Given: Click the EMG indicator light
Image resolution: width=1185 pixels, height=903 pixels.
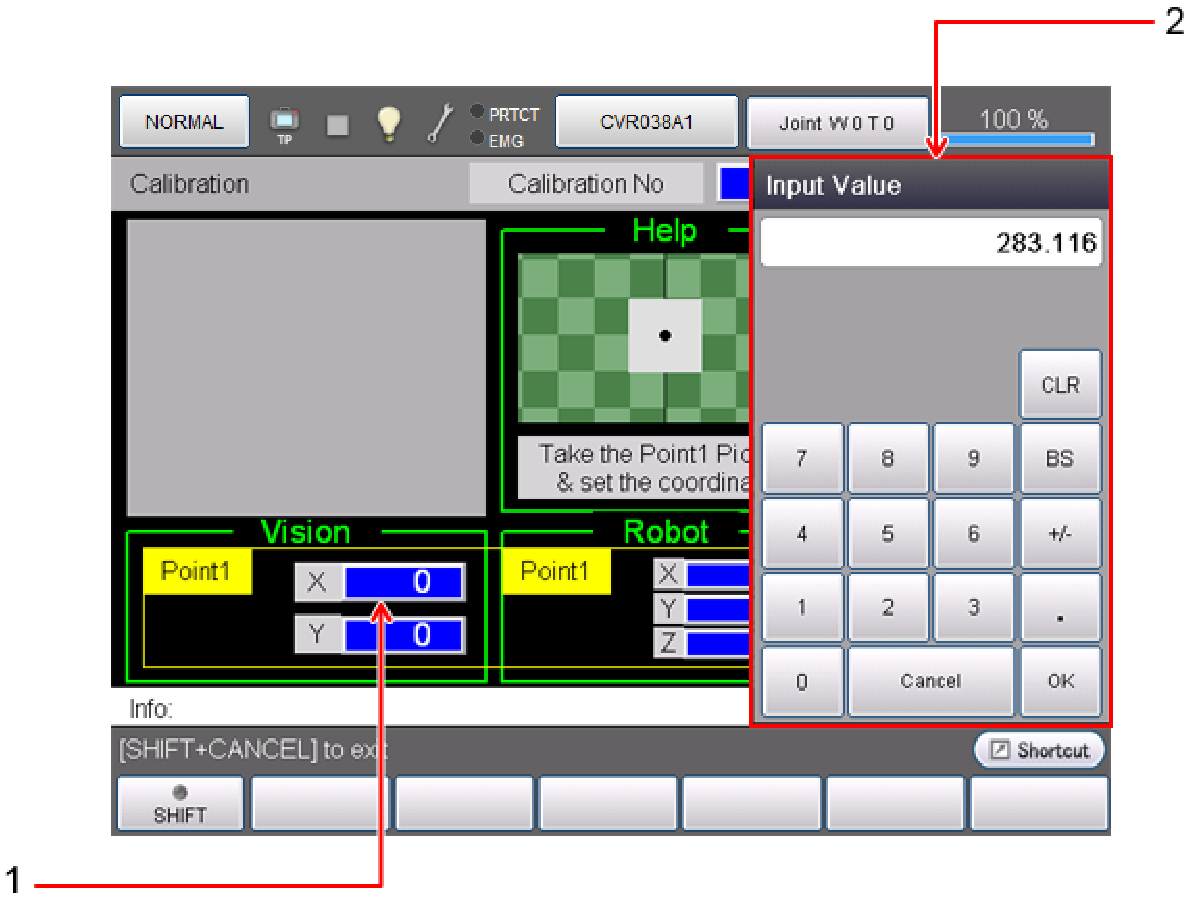Looking at the screenshot, I should [x=477, y=138].
